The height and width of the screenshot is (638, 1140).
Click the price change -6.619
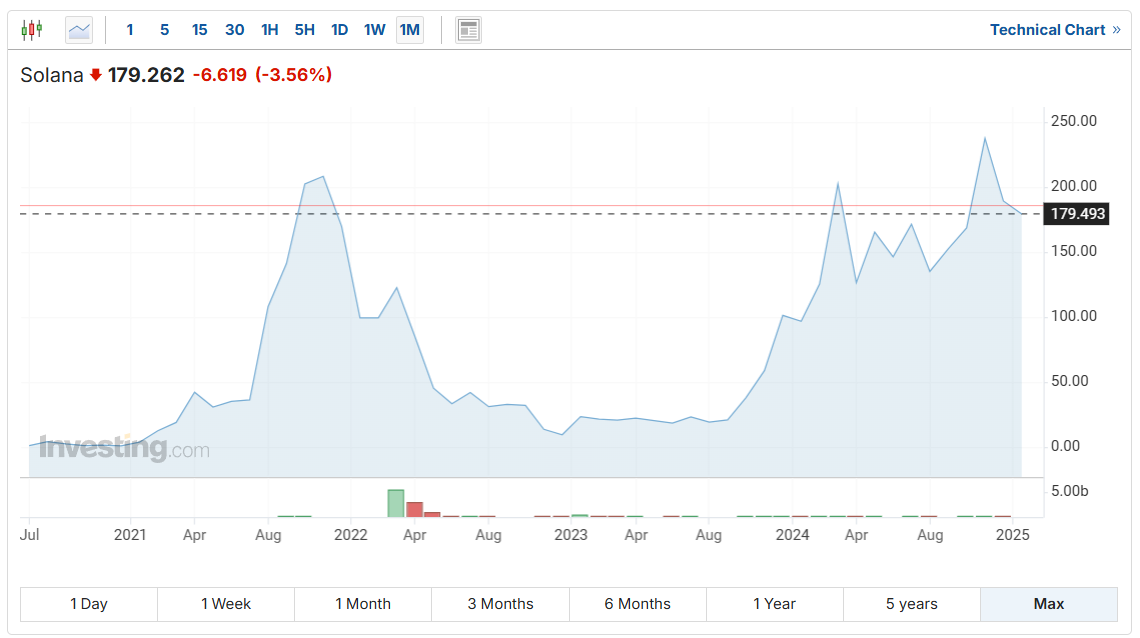pos(220,75)
